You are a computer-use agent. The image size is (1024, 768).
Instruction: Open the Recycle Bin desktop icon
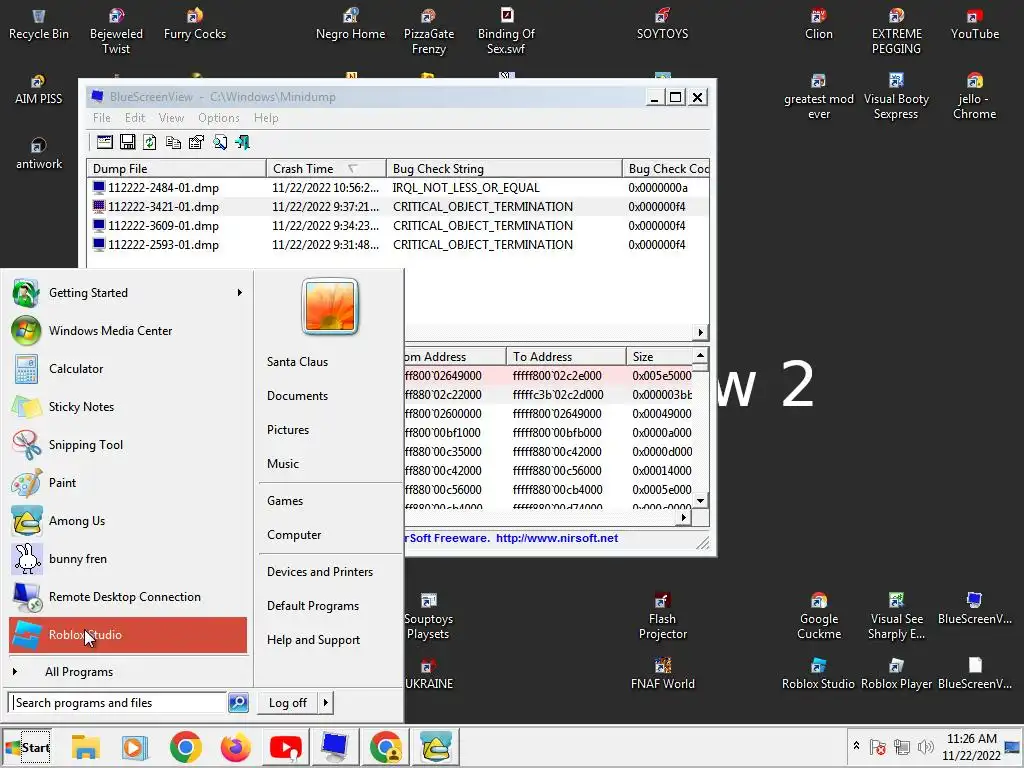[x=39, y=24]
